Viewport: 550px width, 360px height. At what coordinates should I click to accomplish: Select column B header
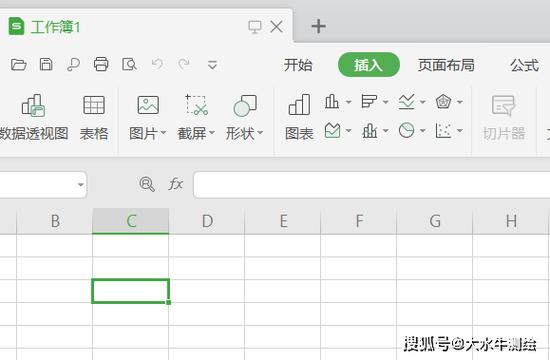tap(55, 221)
